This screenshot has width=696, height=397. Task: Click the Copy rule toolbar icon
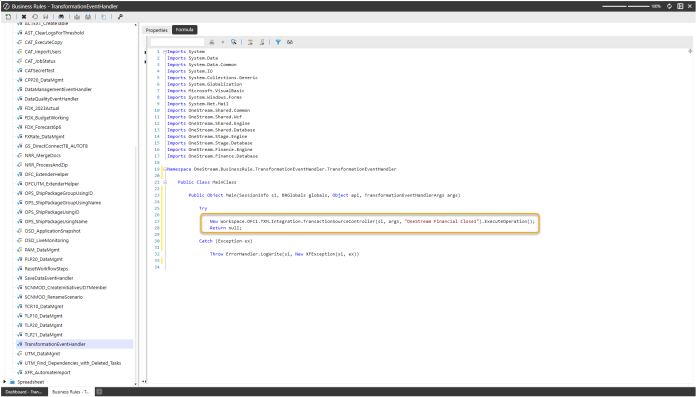coord(103,17)
